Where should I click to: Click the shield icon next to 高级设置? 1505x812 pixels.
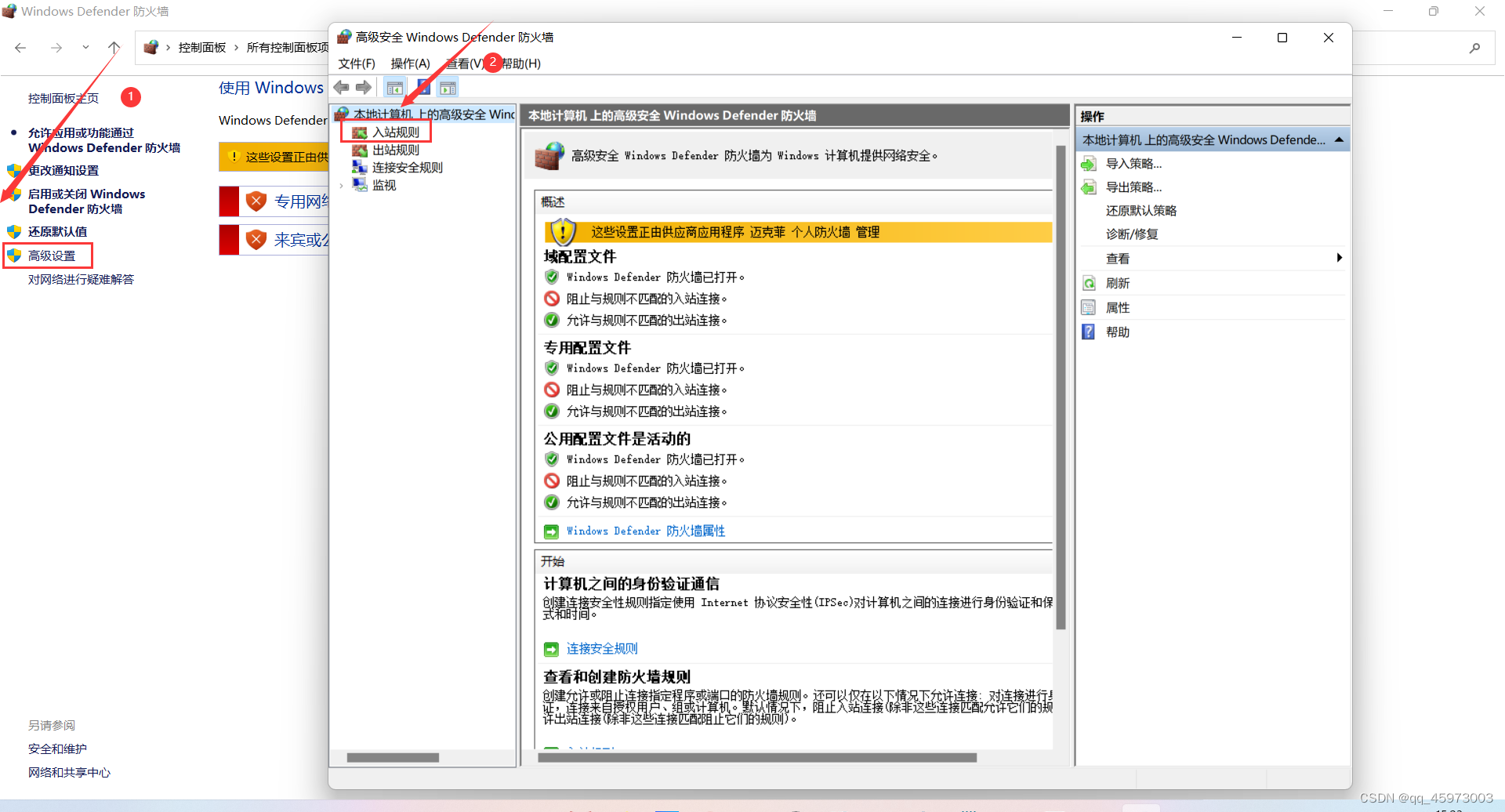[14, 256]
